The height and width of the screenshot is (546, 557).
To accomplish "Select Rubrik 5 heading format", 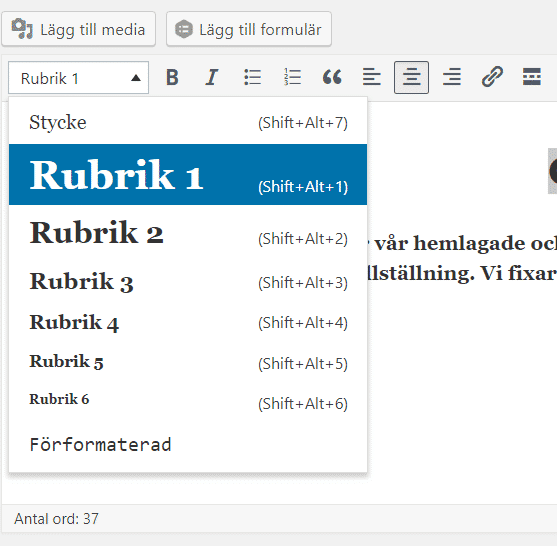I will click(188, 362).
